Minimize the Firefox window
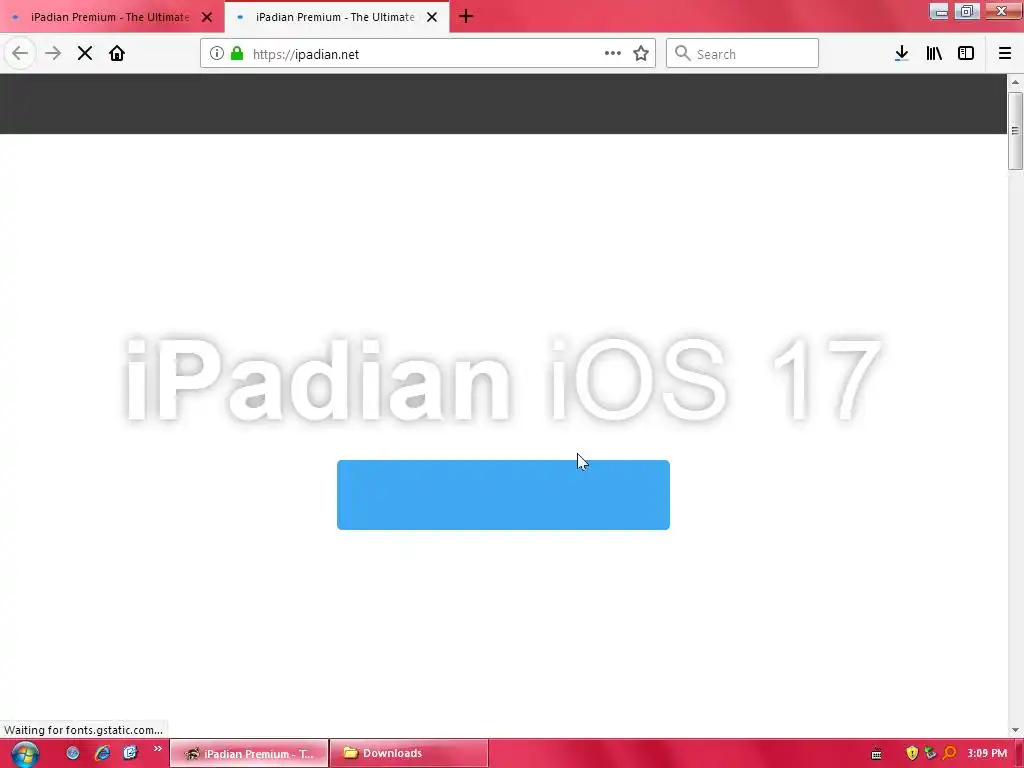 (939, 11)
